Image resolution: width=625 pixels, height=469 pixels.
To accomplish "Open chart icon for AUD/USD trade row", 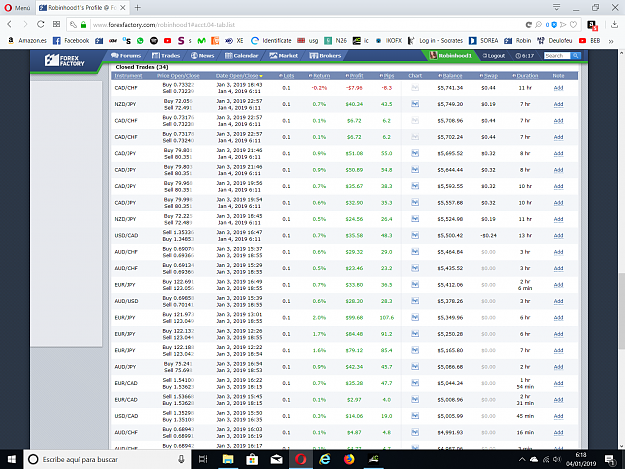I will [x=415, y=301].
